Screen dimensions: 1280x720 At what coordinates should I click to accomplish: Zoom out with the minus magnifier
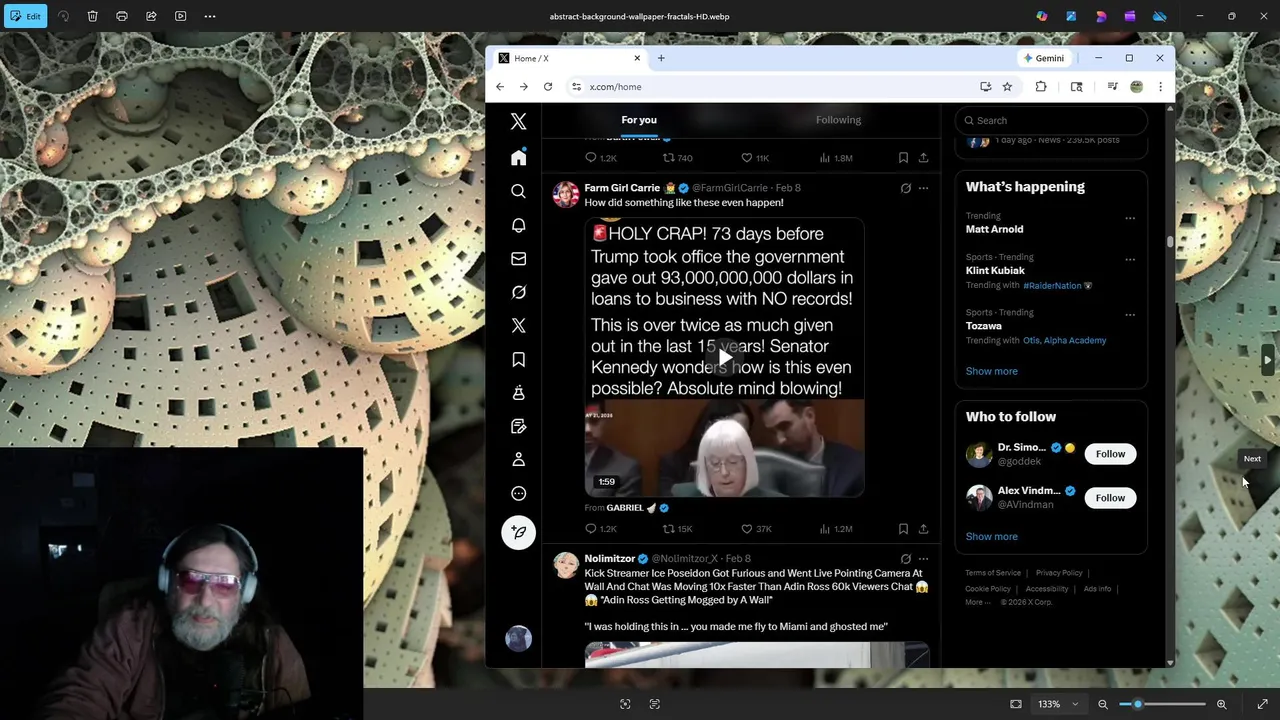(x=1103, y=704)
